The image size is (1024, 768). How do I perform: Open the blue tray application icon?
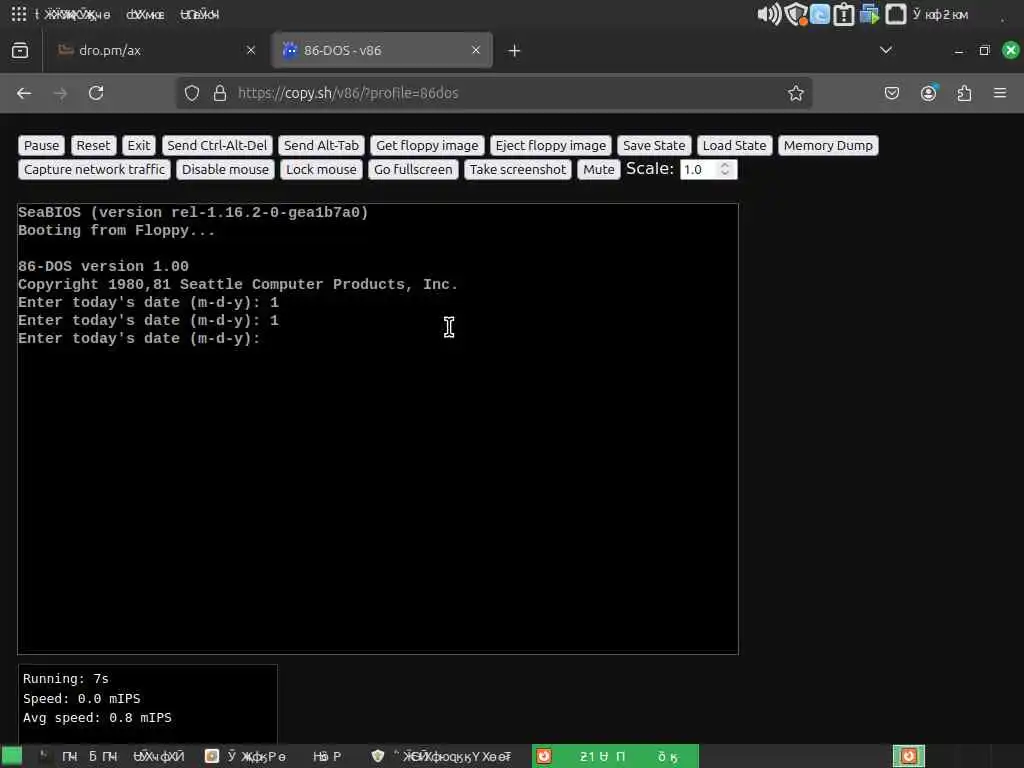pyautogui.click(x=820, y=14)
